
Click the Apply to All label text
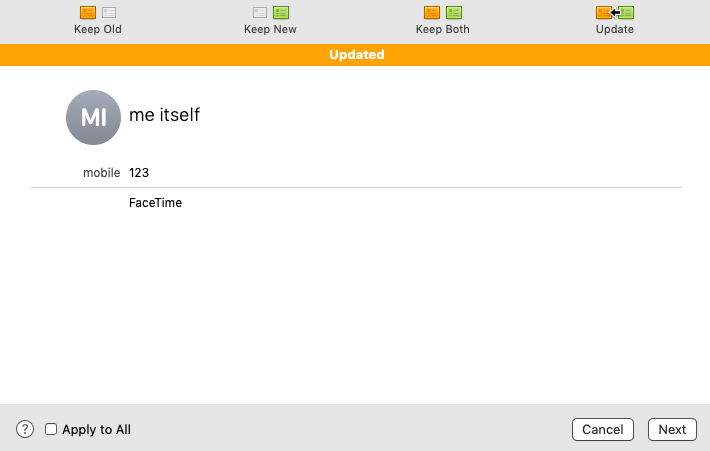[96, 429]
